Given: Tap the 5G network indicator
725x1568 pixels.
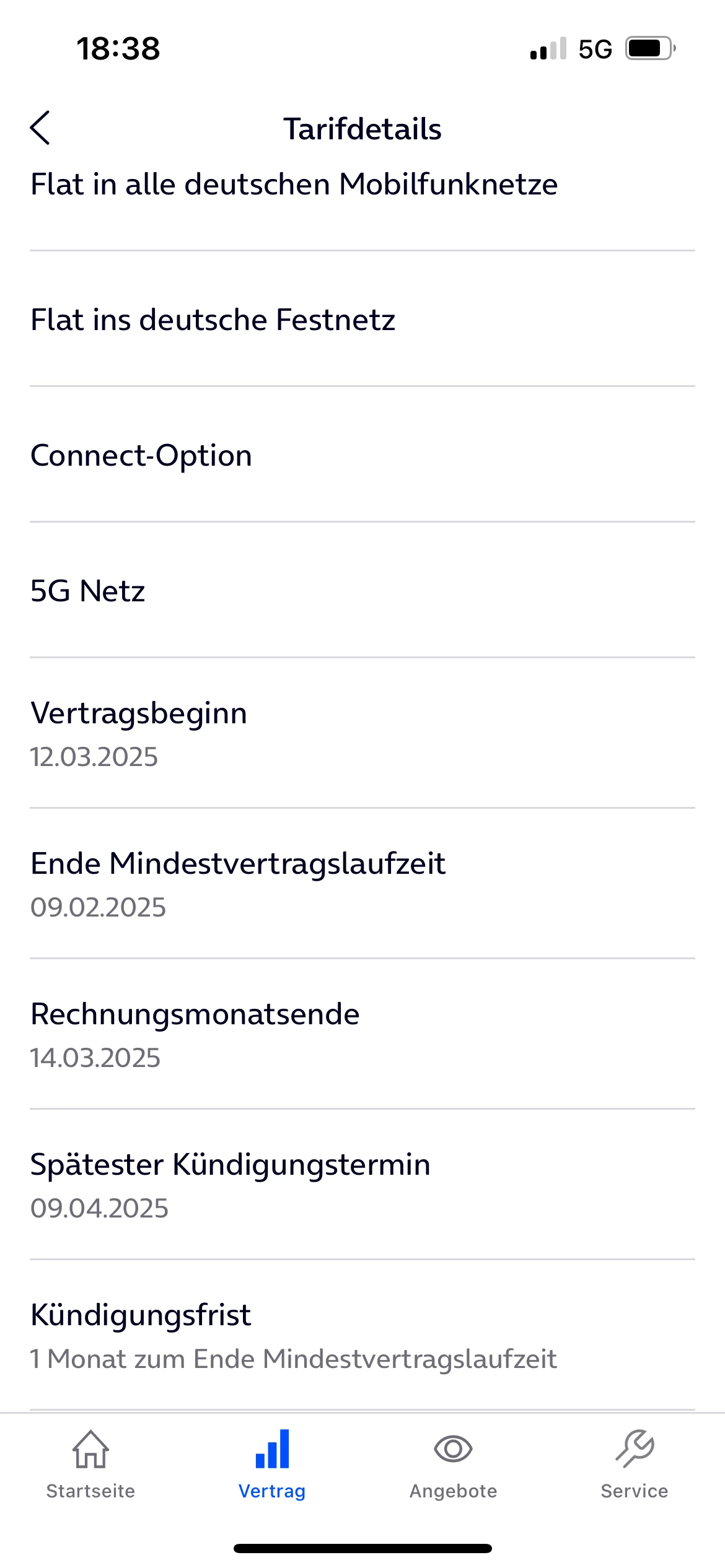Looking at the screenshot, I should click(x=595, y=49).
